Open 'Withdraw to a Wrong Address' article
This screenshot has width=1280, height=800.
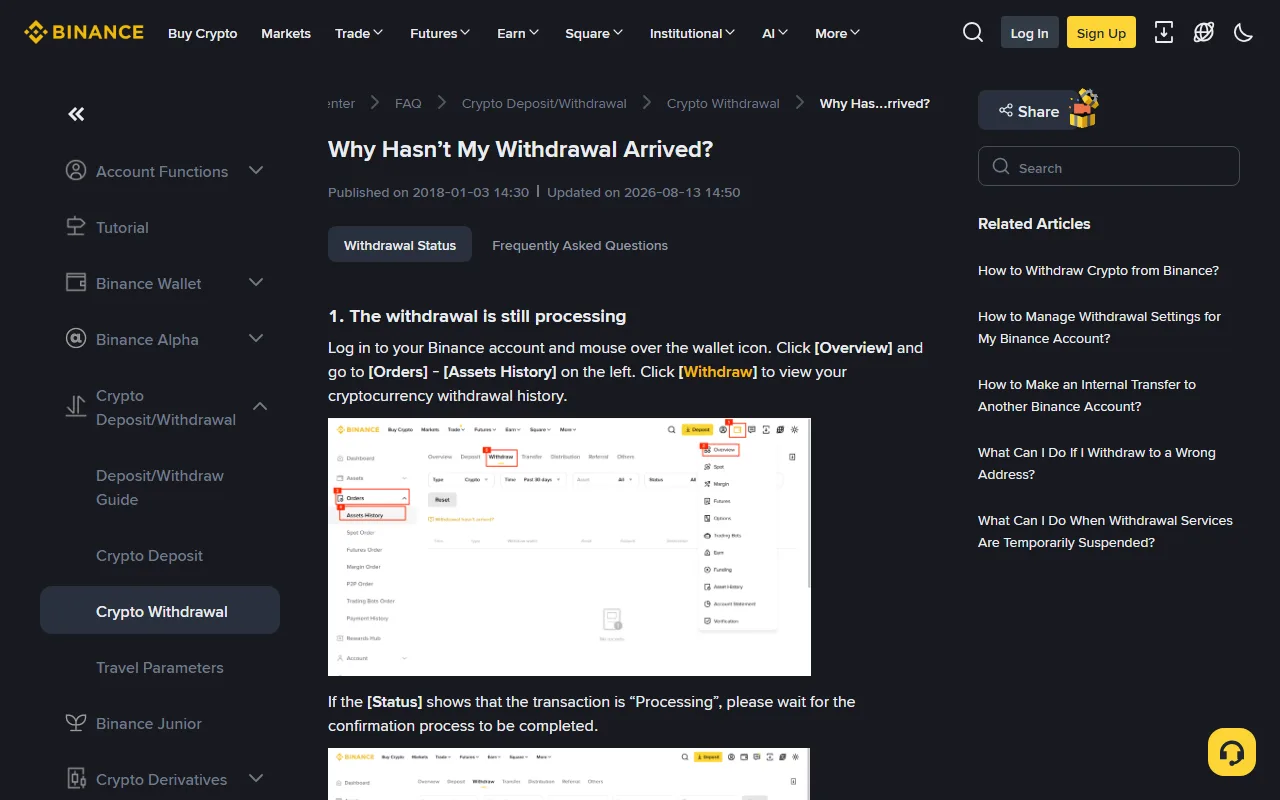point(1097,463)
